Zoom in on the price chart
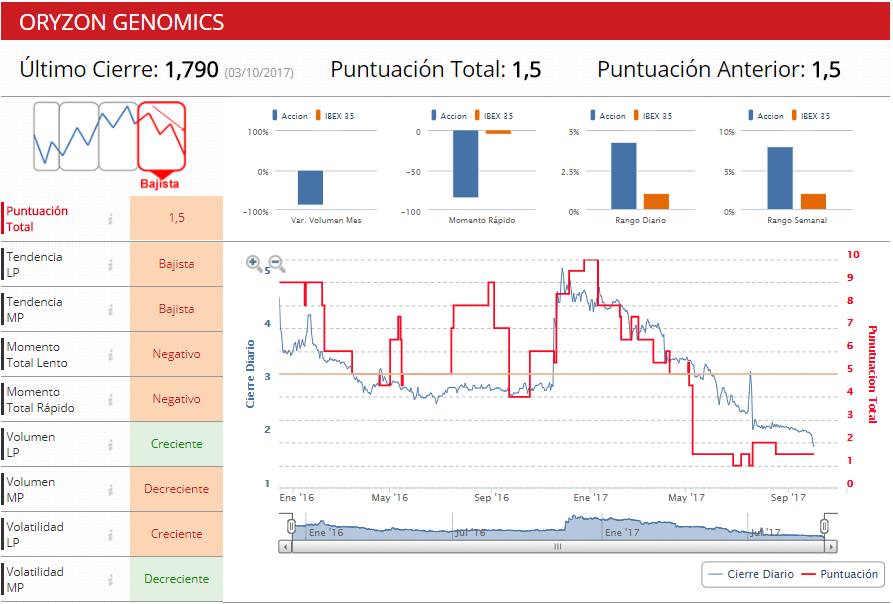The image size is (893, 604). pyautogui.click(x=254, y=263)
